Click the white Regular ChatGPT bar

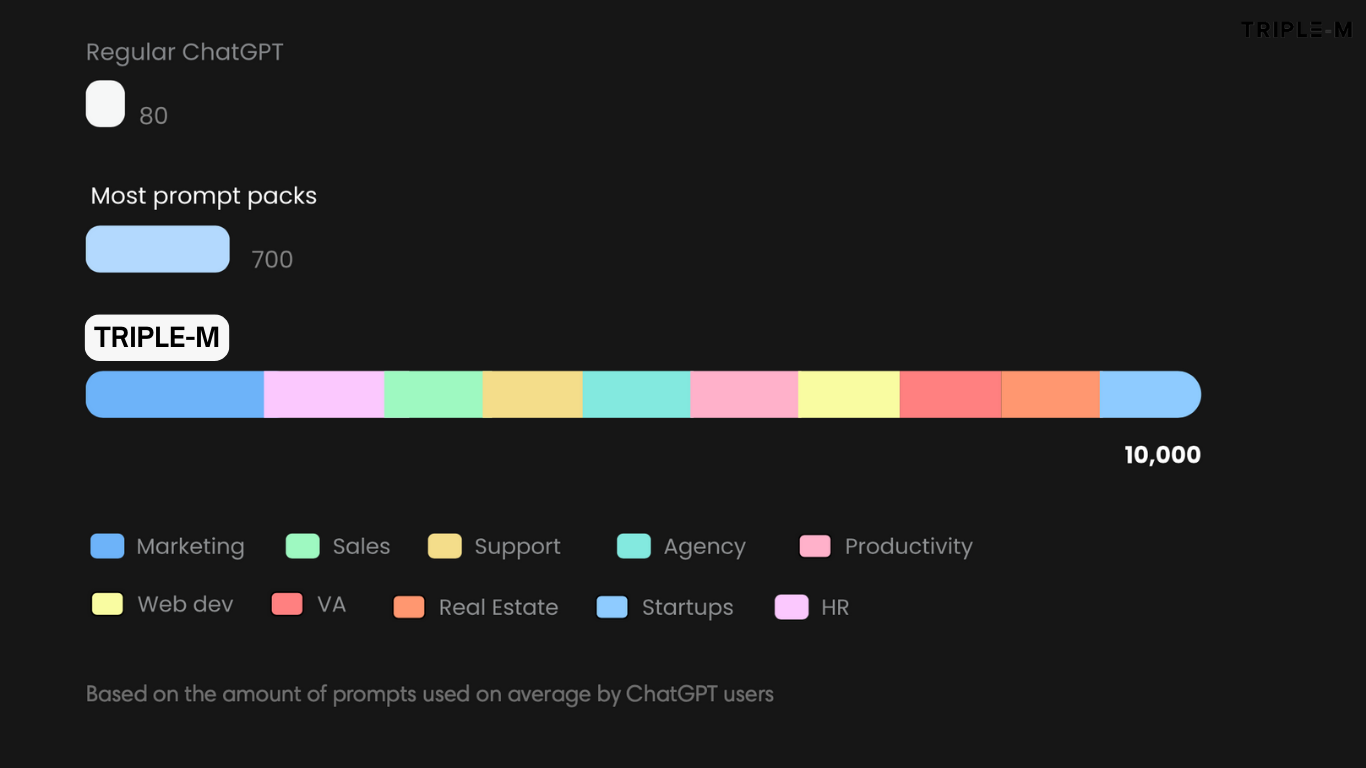tap(105, 104)
